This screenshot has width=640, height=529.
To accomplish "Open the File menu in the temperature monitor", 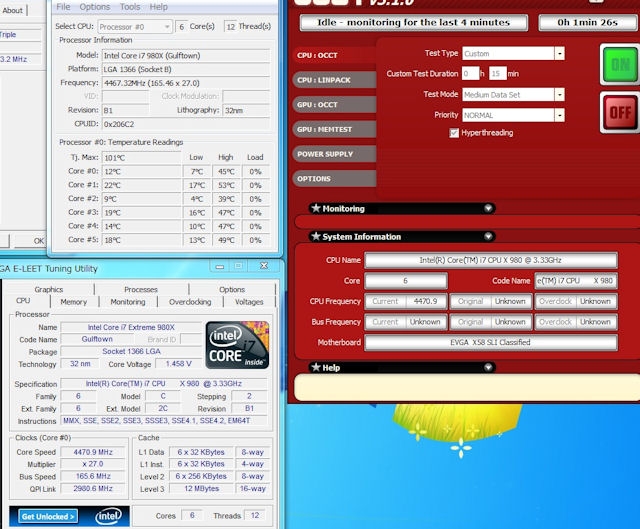I will [x=63, y=7].
